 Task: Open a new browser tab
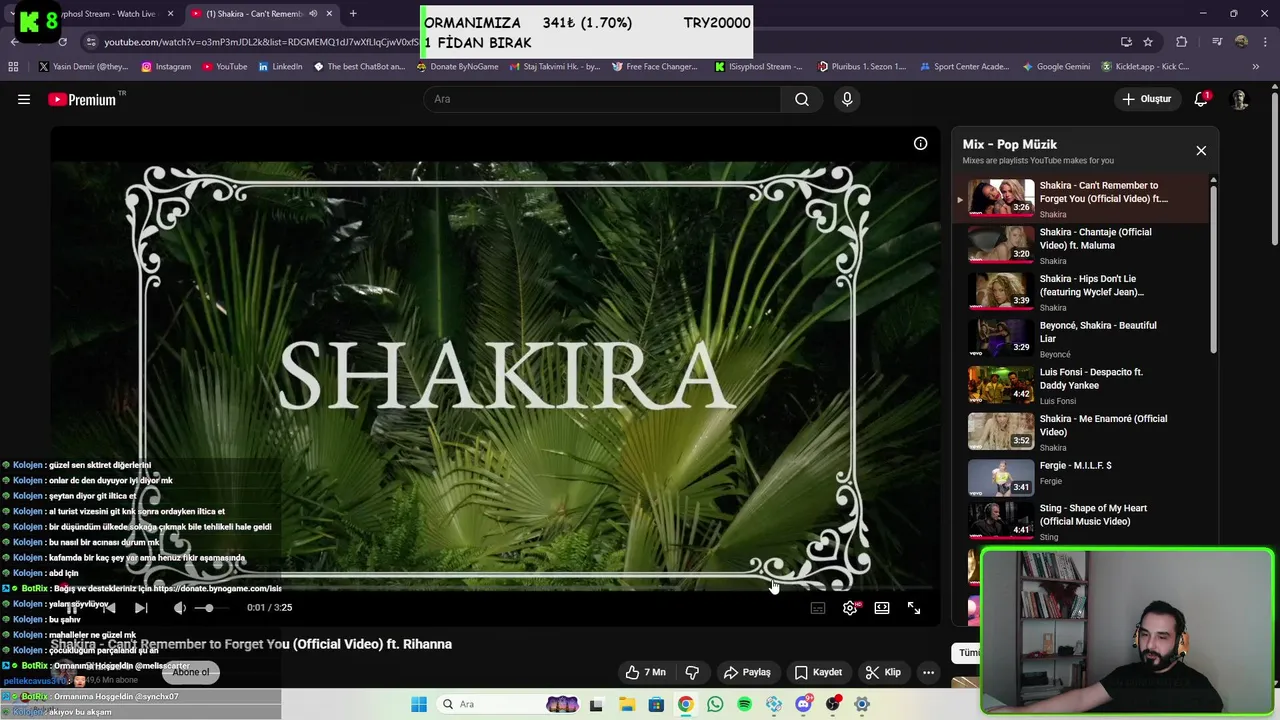tap(353, 14)
